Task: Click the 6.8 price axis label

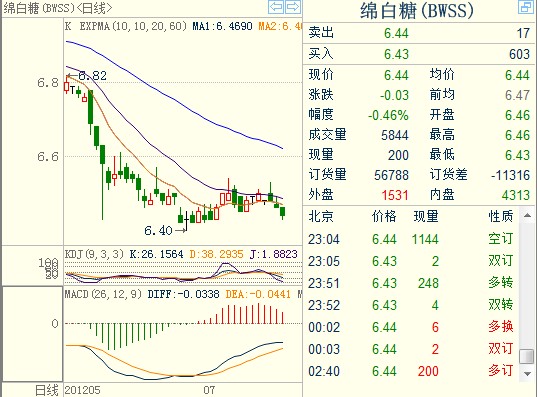Action: [x=48, y=83]
